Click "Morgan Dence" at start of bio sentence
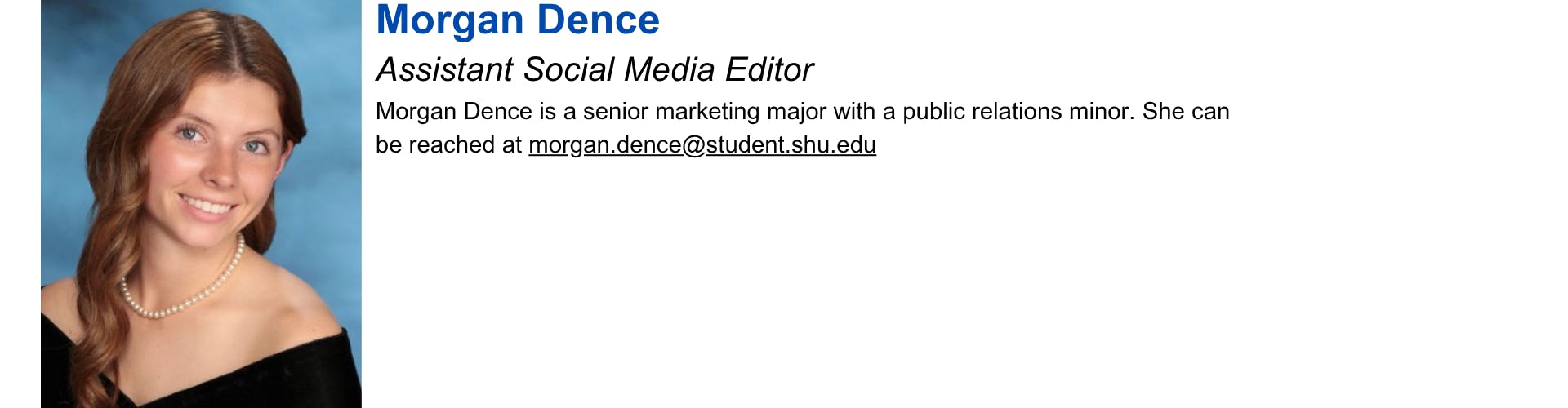The height and width of the screenshot is (408, 1568). 454,112
